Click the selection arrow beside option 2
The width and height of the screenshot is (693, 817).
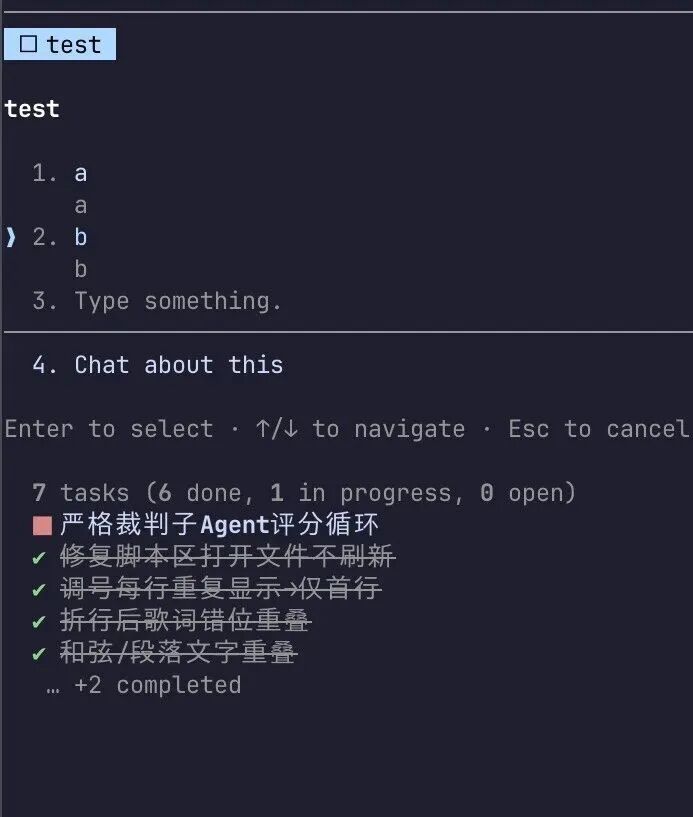point(11,238)
